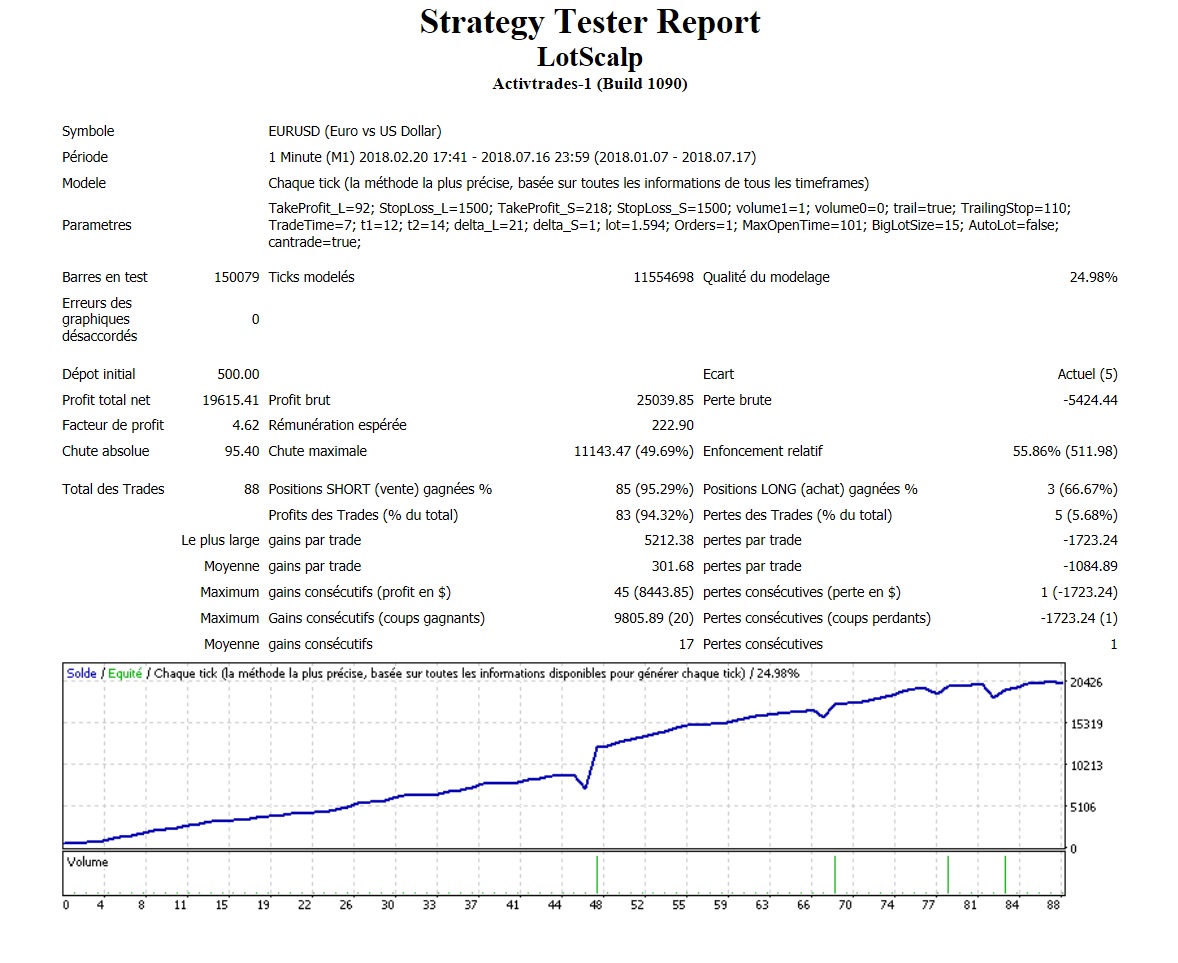Click the 20426 y-axis label
Screen dimensions: 1178x963
[1086, 683]
